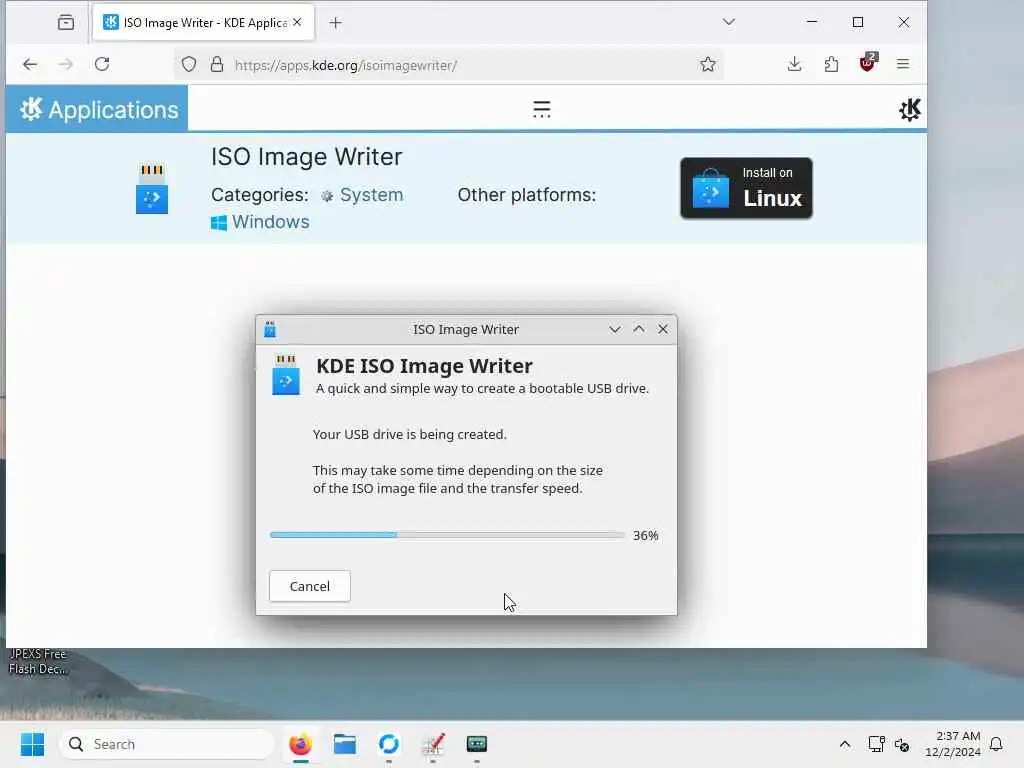Click the uBlock Origin extension icon
The height and width of the screenshot is (768, 1024).
pos(868,63)
